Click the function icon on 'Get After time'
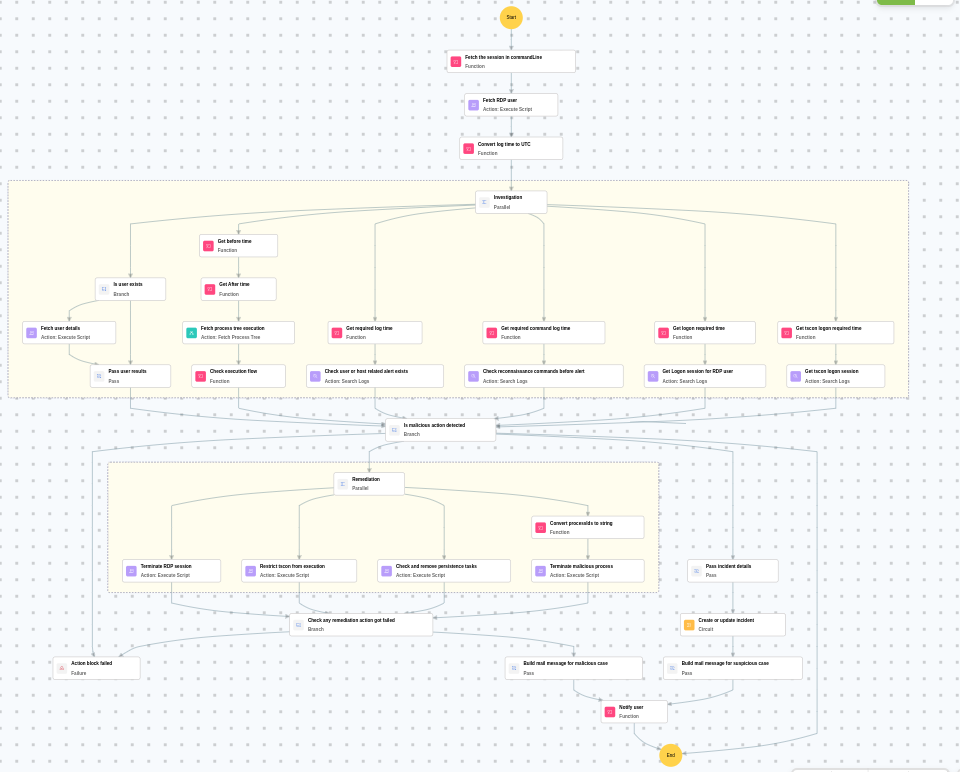 210,289
